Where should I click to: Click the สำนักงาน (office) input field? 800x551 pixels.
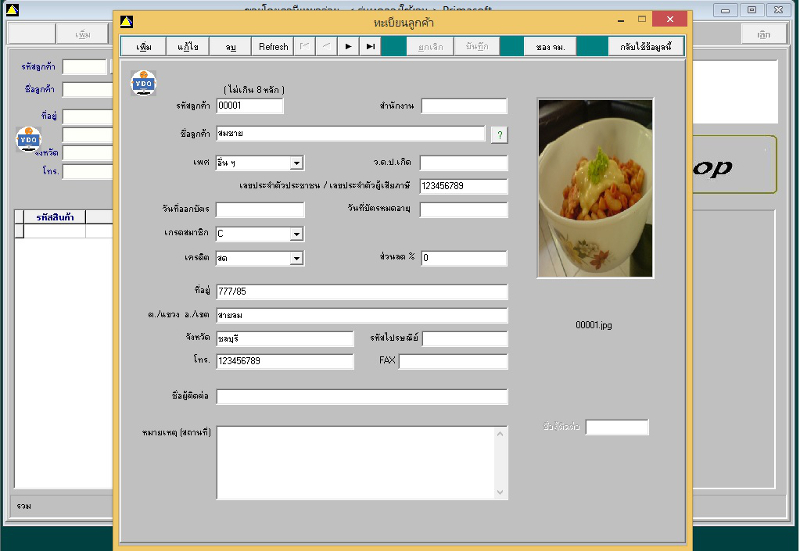(464, 106)
